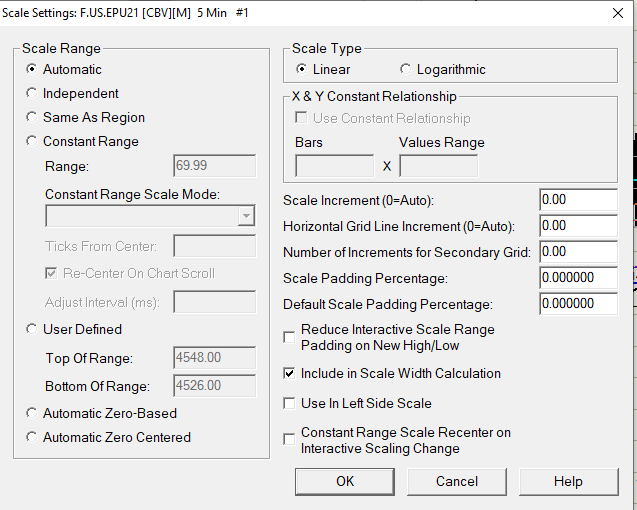
Task: Open Help for scale settings
Action: tap(567, 481)
